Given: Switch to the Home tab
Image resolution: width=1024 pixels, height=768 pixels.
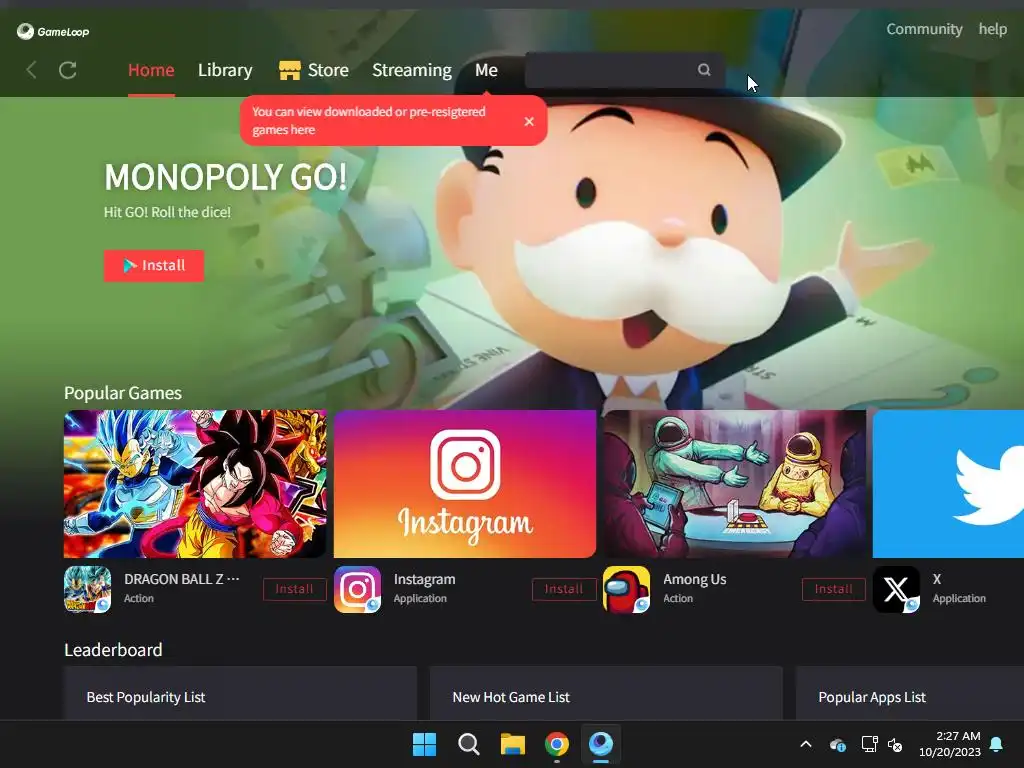Looking at the screenshot, I should [151, 70].
